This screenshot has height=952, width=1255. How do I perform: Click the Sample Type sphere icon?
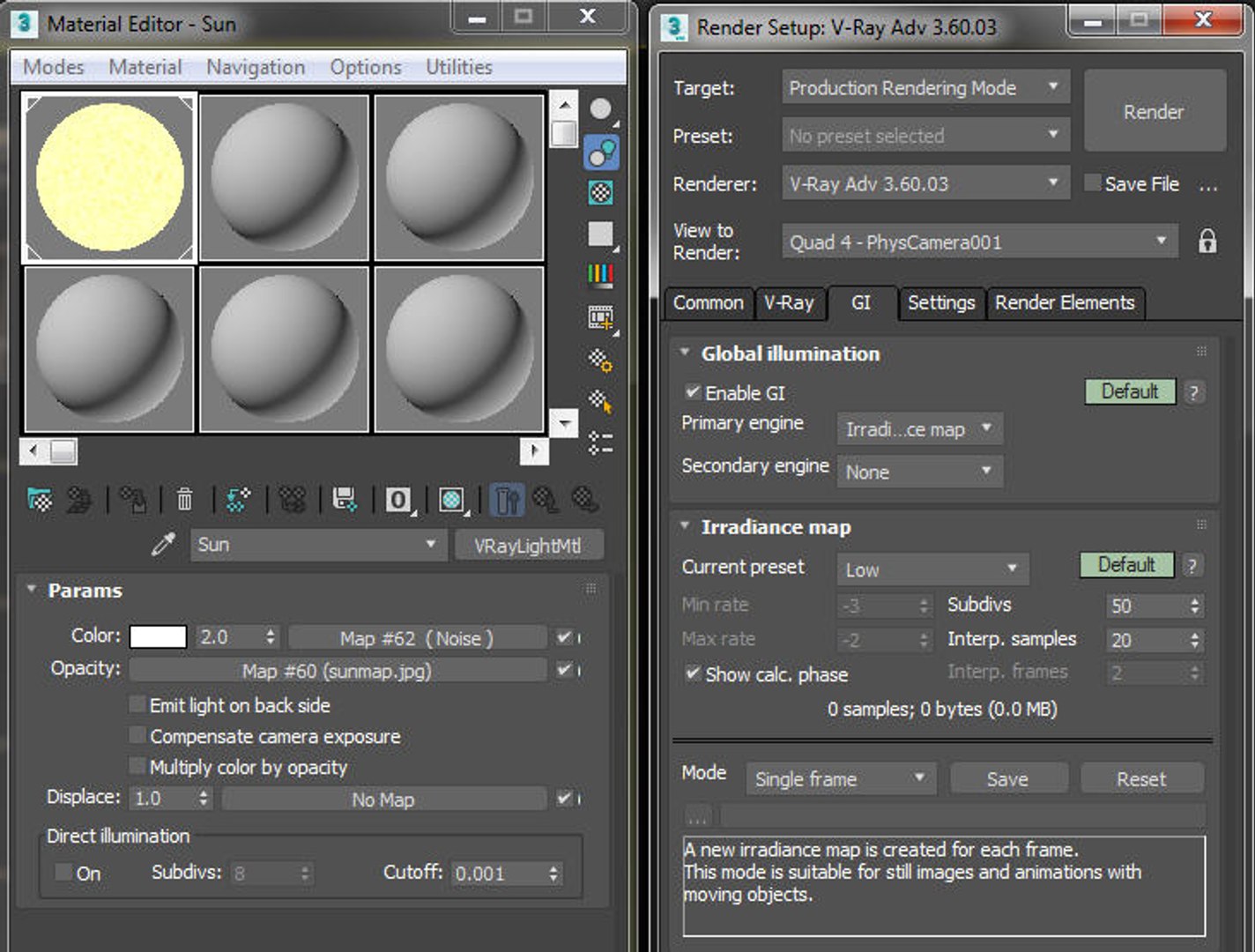point(601,110)
